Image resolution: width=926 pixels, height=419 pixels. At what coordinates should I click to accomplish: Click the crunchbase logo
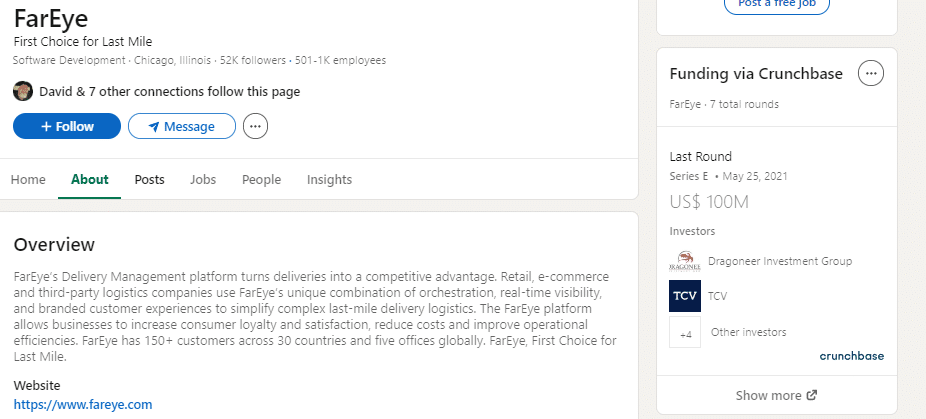coord(851,355)
